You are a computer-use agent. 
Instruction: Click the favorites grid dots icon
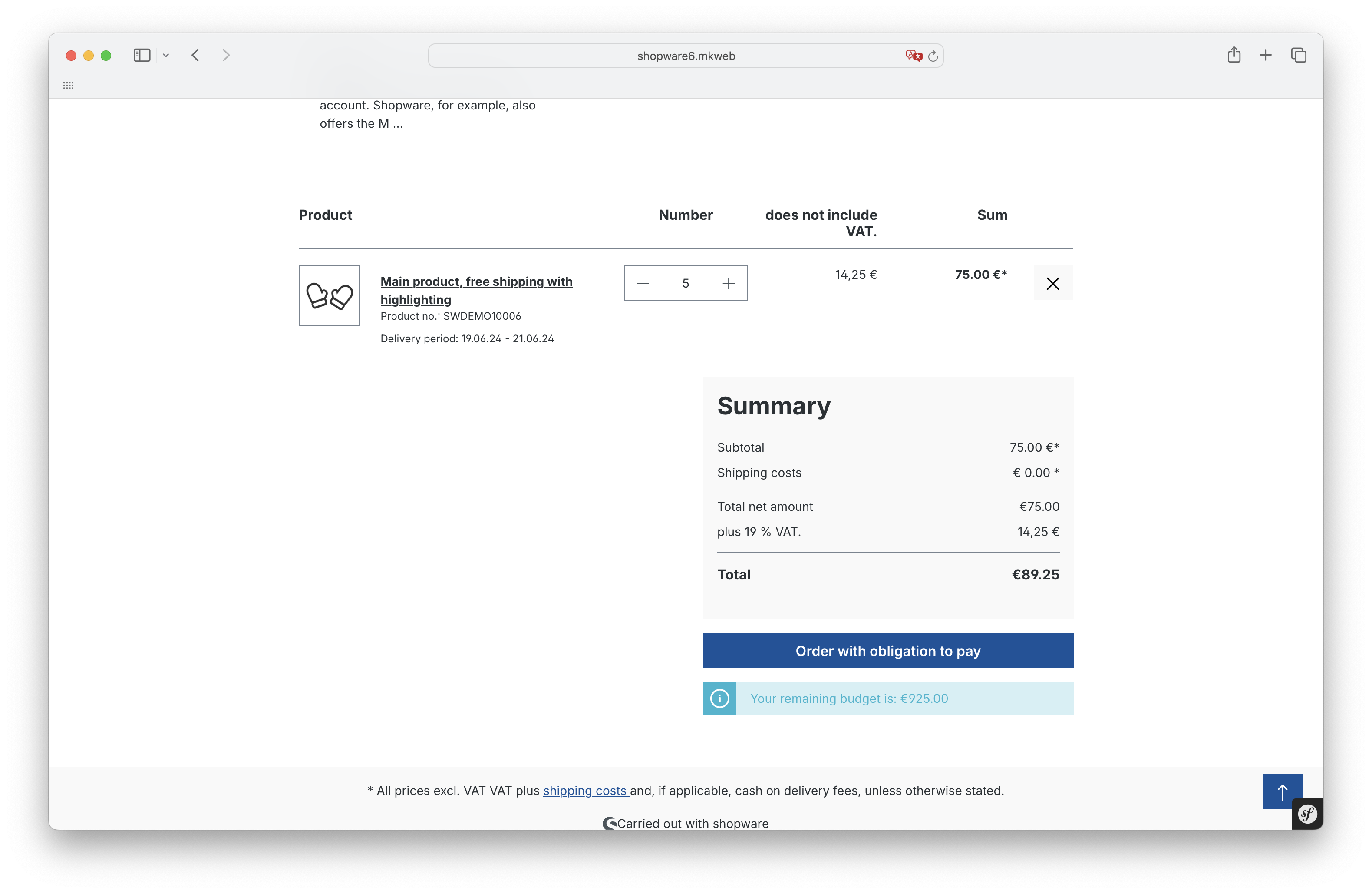pos(69,86)
